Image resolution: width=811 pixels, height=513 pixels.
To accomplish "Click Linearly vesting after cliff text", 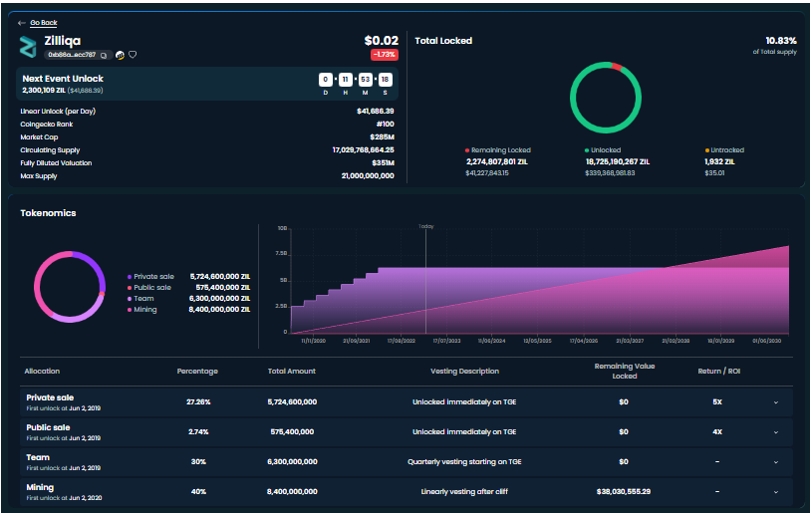I will 464,492.
